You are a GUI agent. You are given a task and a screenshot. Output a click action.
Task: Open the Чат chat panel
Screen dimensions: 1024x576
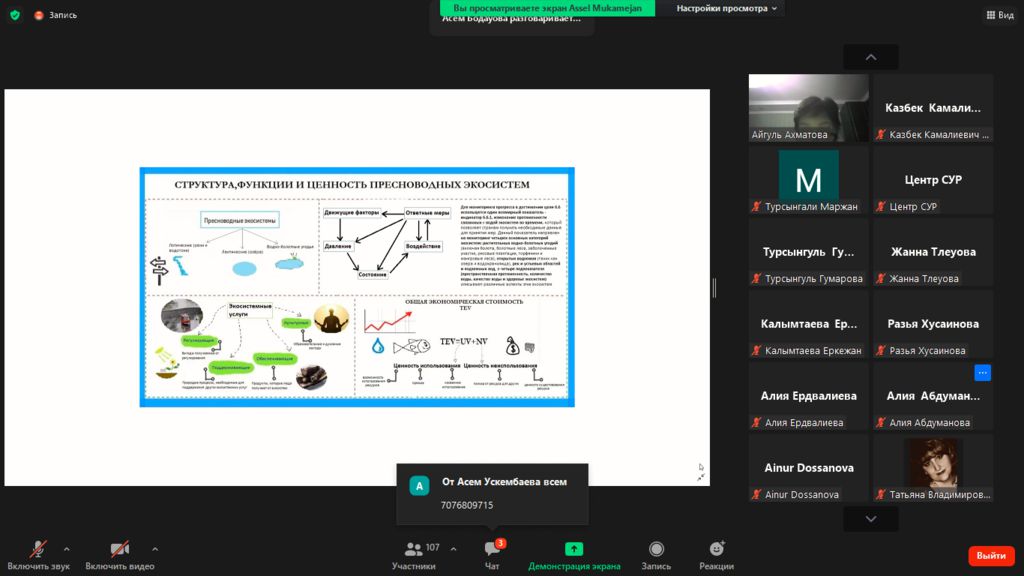coord(492,554)
